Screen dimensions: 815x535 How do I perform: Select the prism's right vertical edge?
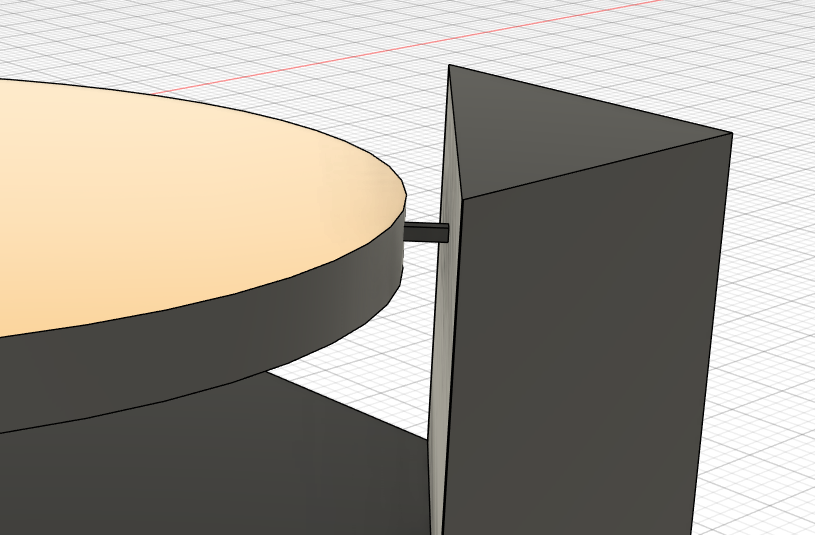[712, 330]
